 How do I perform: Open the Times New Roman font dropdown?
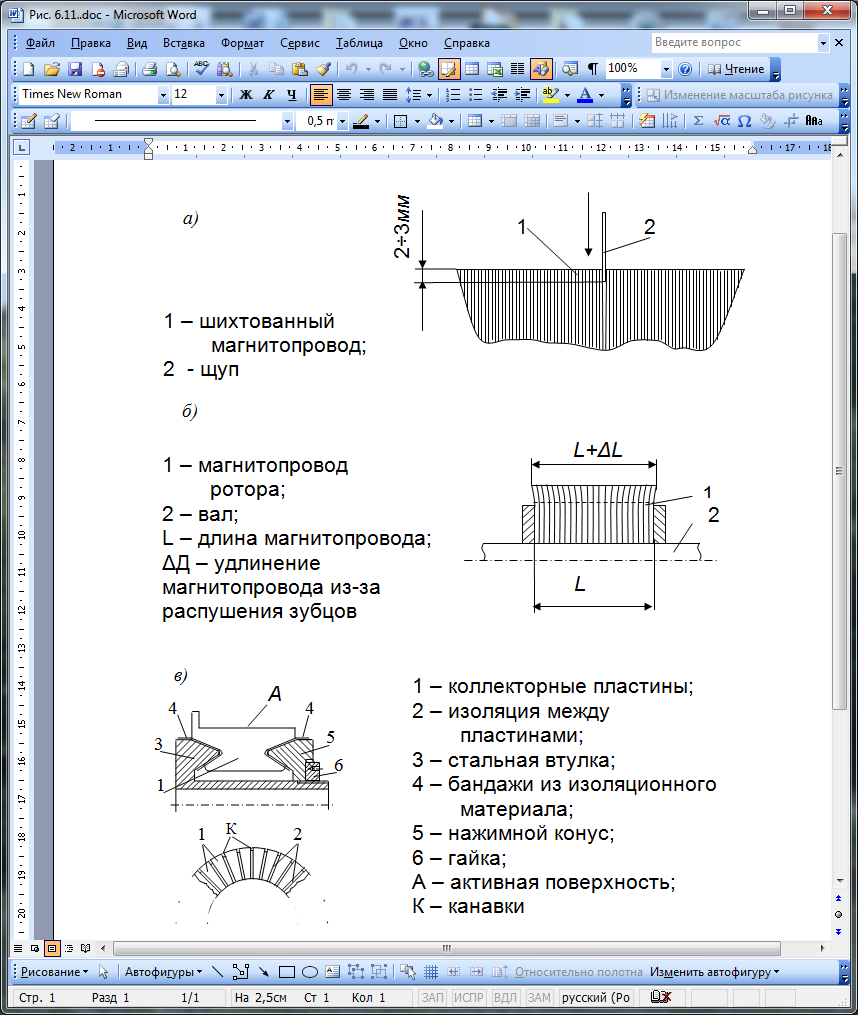click(163, 95)
